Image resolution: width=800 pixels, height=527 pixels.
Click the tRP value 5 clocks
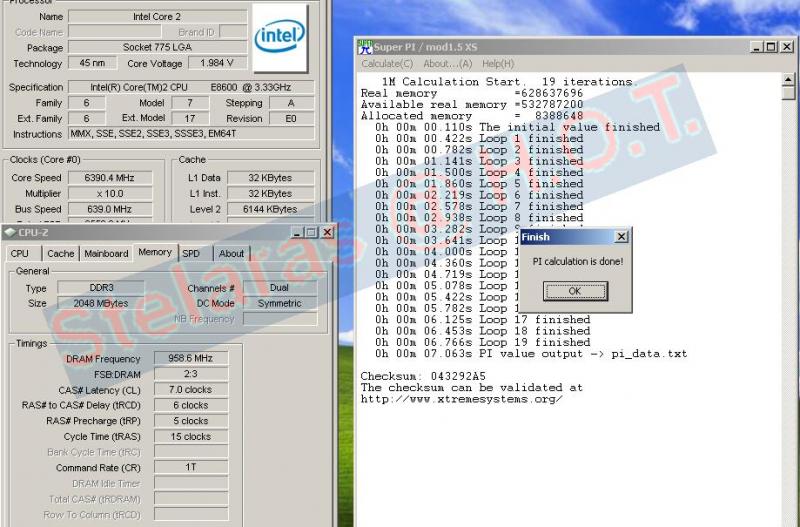coord(191,421)
